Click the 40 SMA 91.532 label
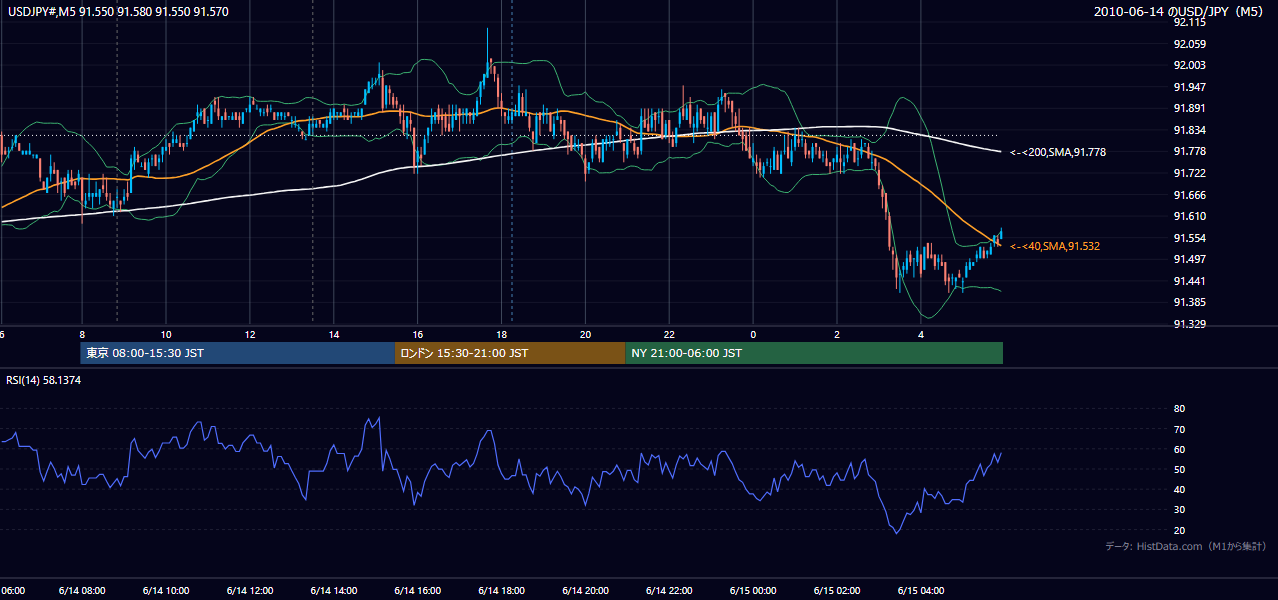The height and width of the screenshot is (600, 1278). pos(1055,246)
